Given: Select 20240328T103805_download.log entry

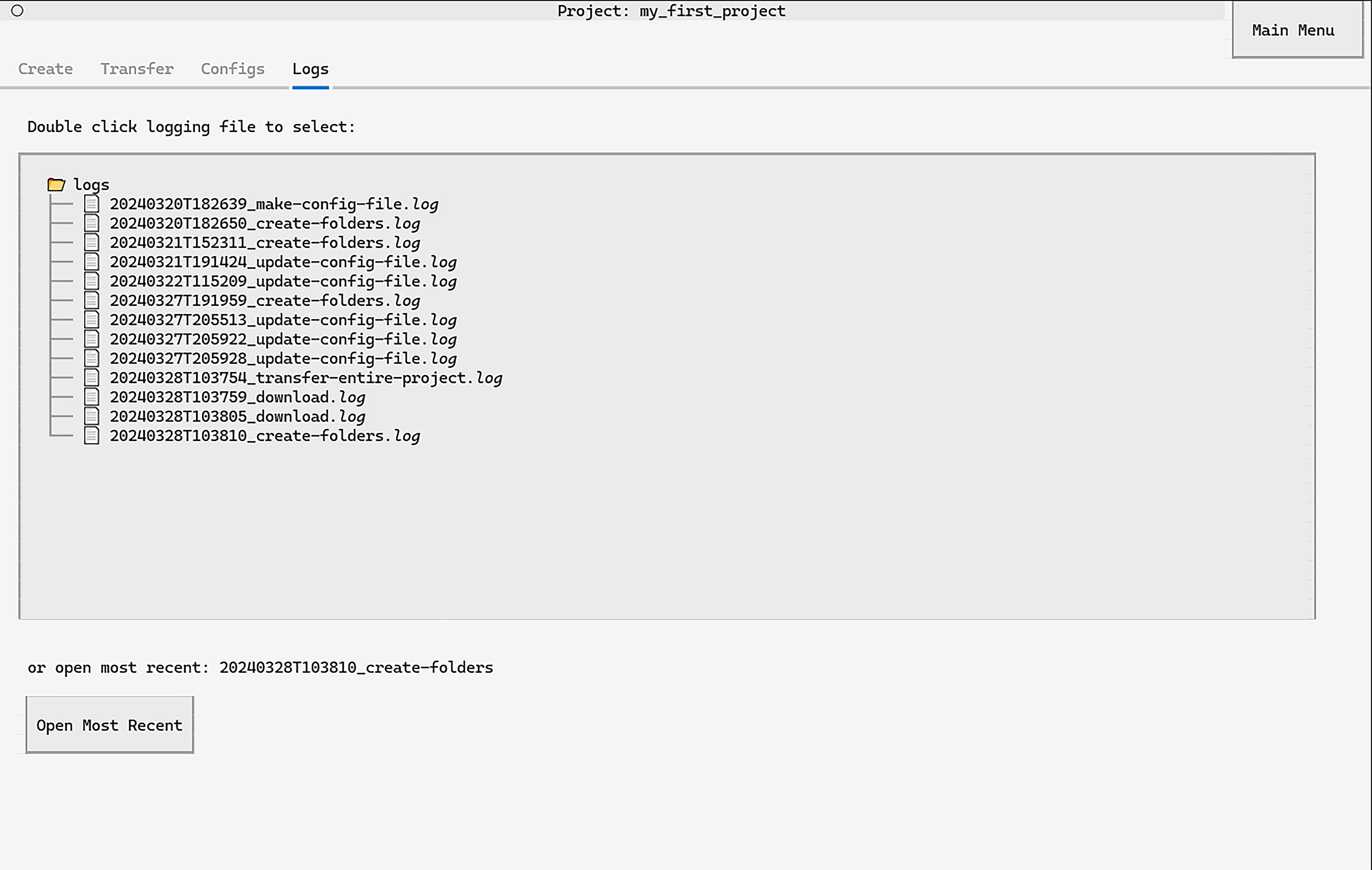Looking at the screenshot, I should (x=238, y=417).
